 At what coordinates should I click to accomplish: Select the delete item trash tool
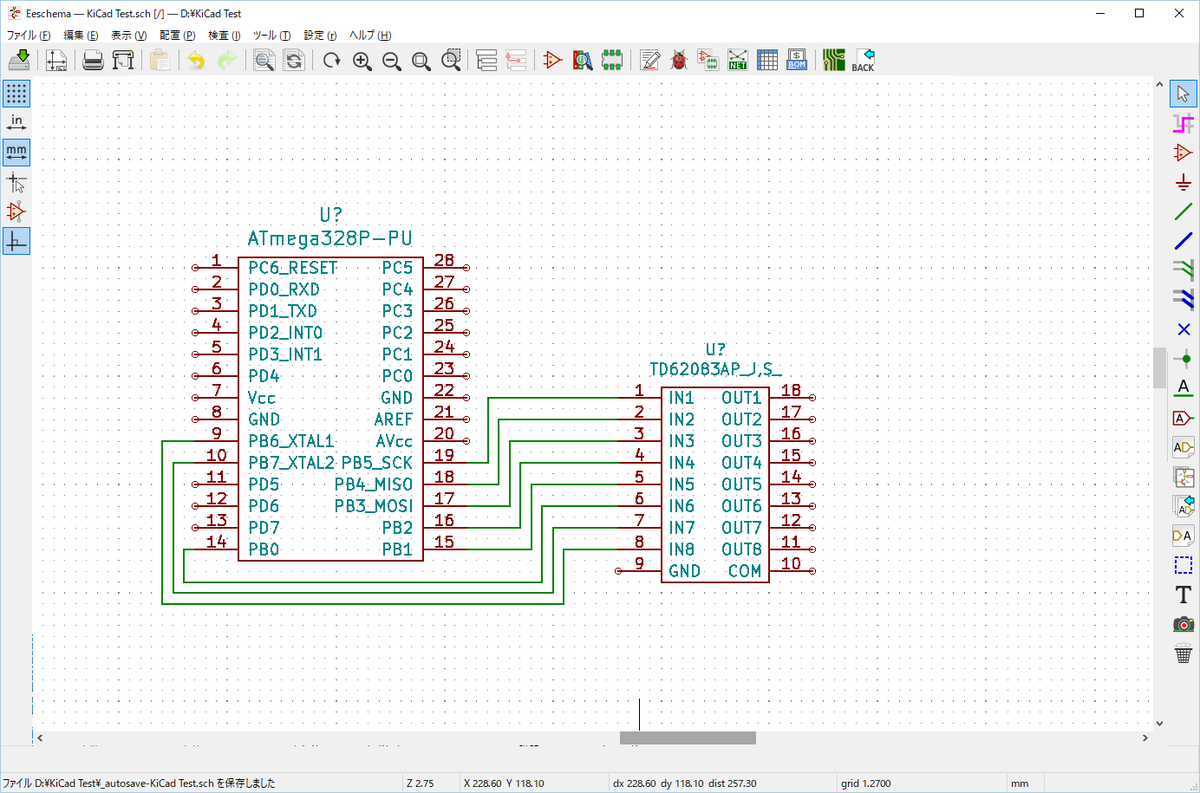tap(1184, 654)
